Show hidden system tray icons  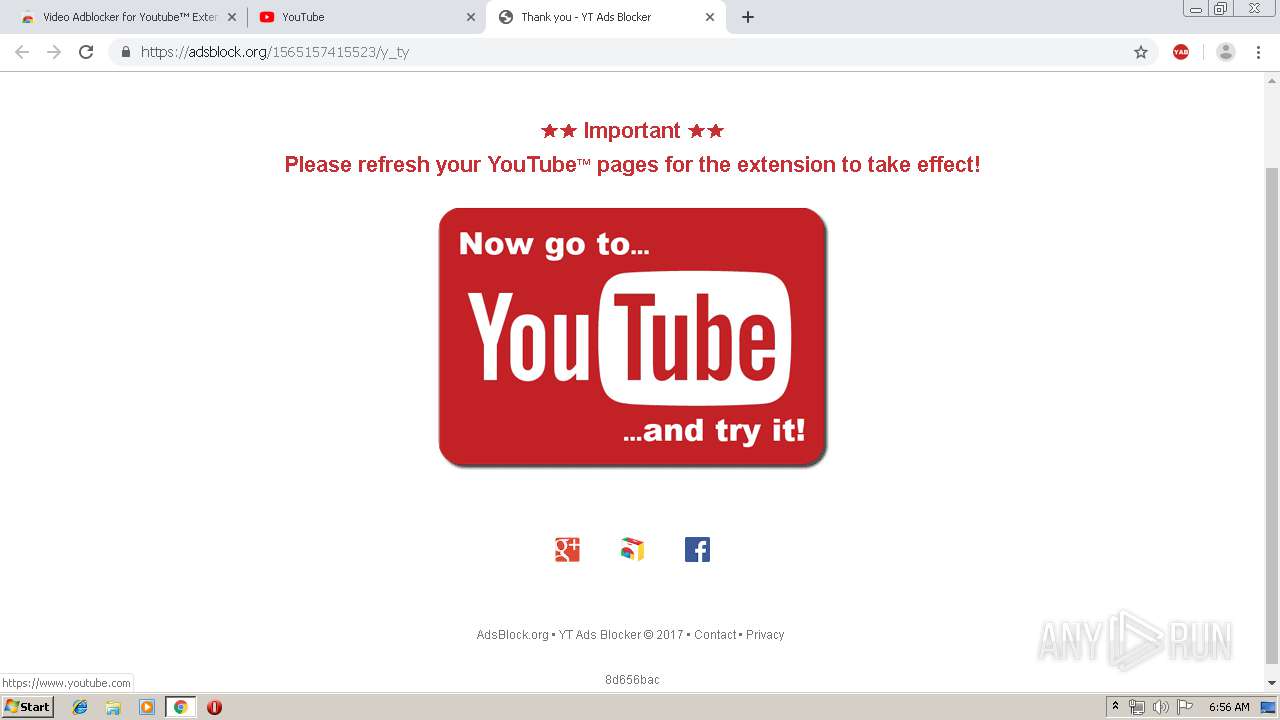pos(1115,707)
